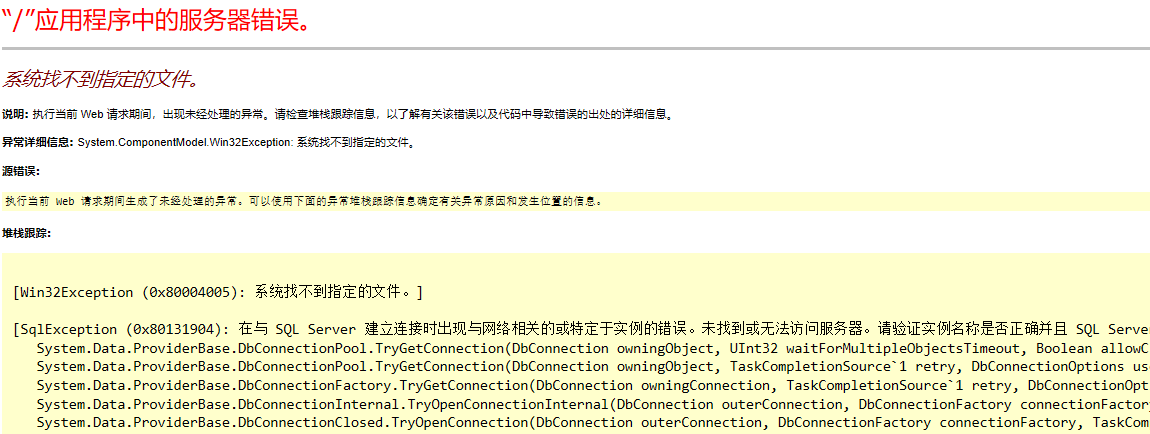The image size is (1150, 434).
Task: Click the description sentence about unhandled Web request exception
Action: (352, 114)
